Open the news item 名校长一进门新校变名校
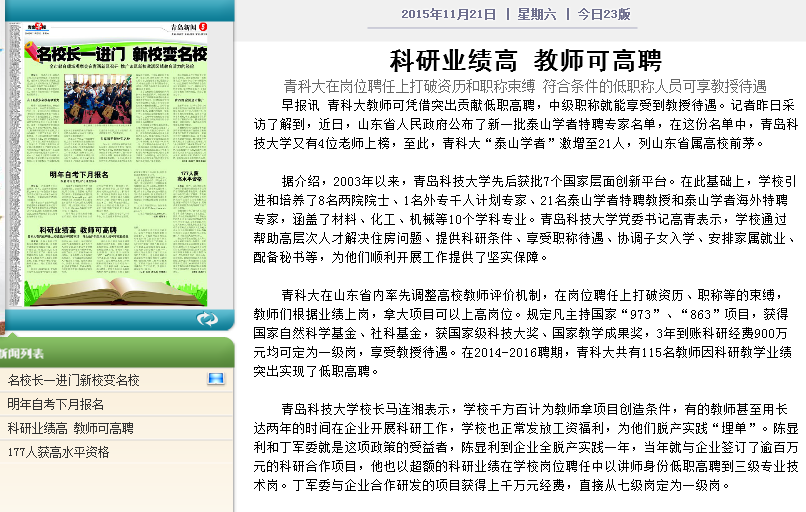Screen dimensions: 806x512 (74, 380)
